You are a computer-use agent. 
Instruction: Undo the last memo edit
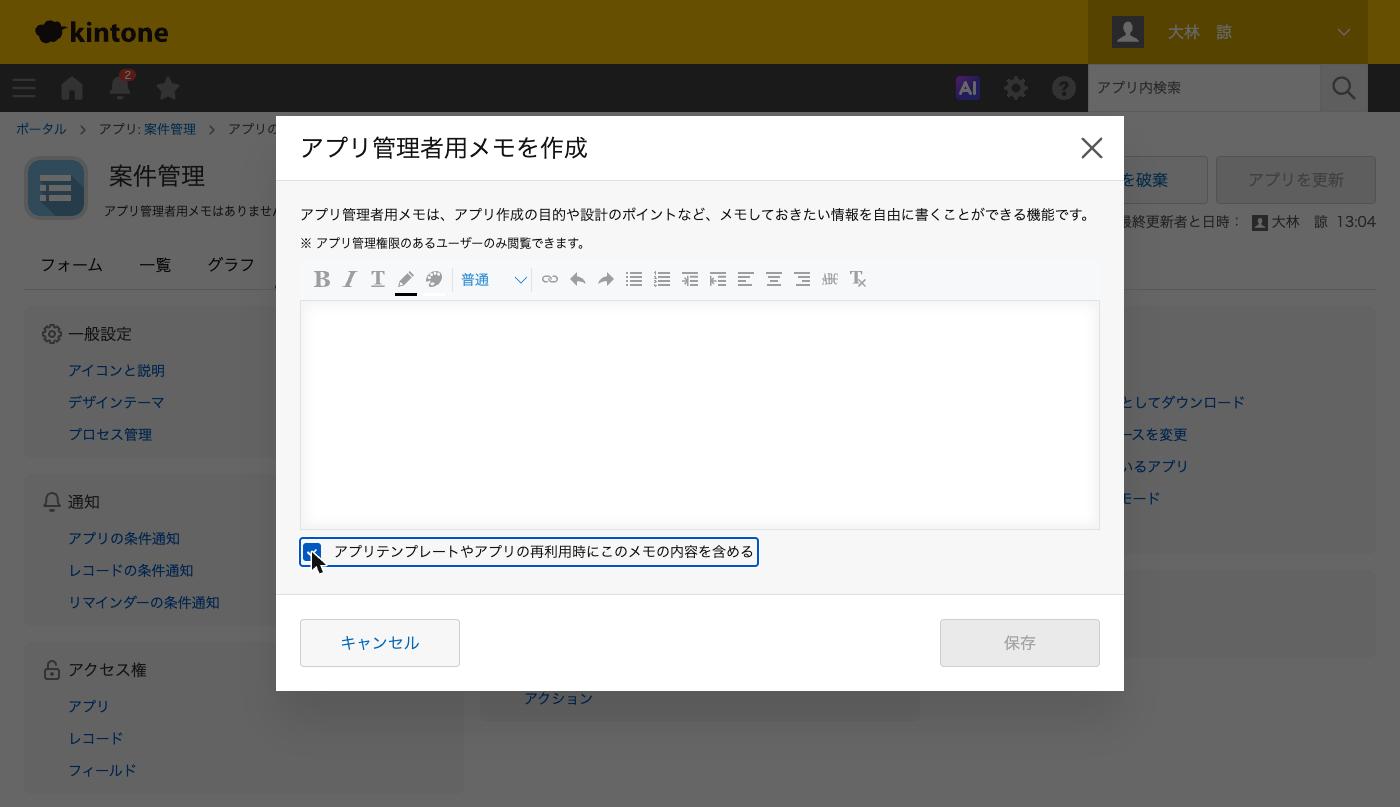coord(578,280)
